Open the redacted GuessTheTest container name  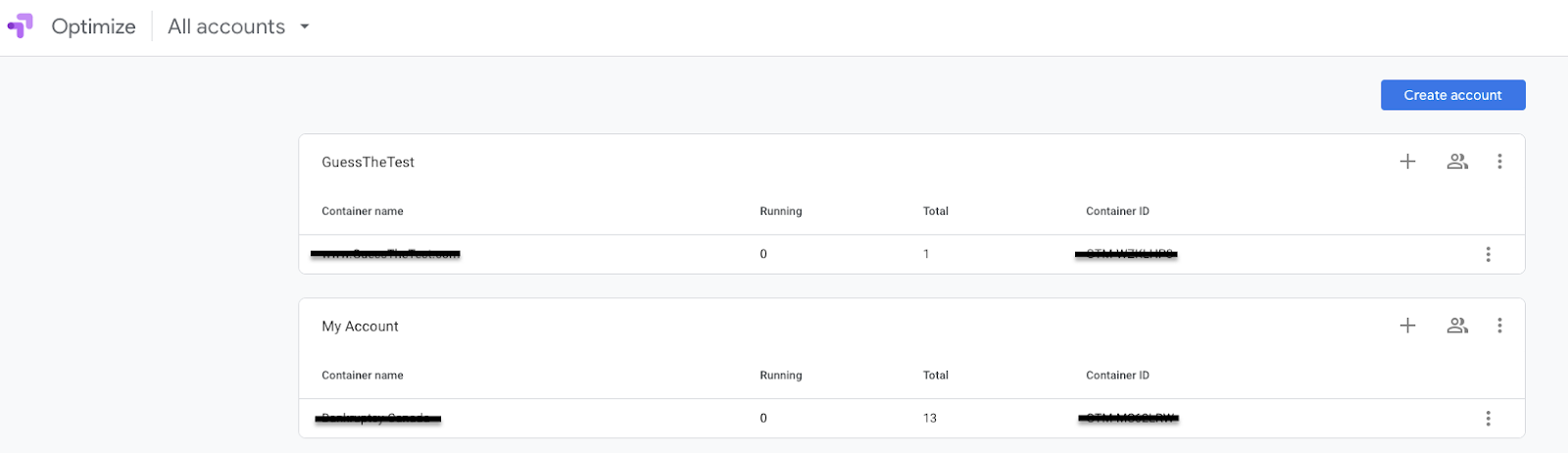coord(385,254)
